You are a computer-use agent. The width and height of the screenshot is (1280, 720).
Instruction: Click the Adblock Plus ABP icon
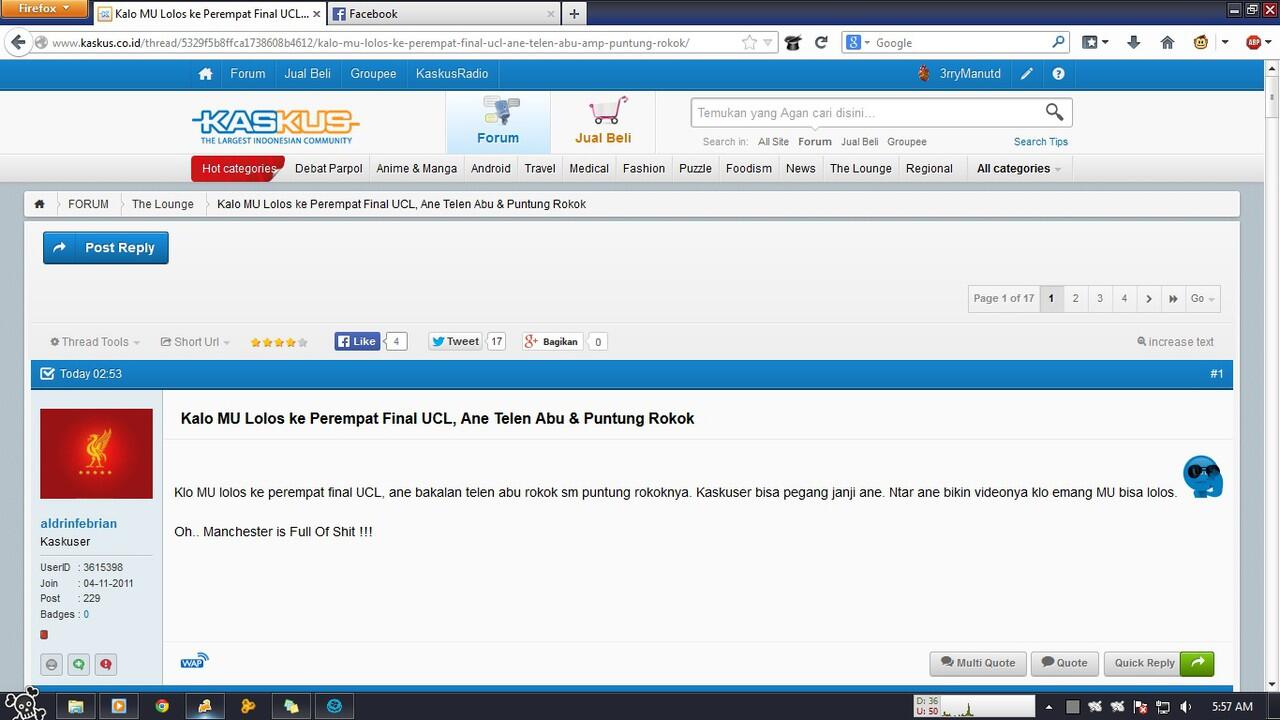1254,42
